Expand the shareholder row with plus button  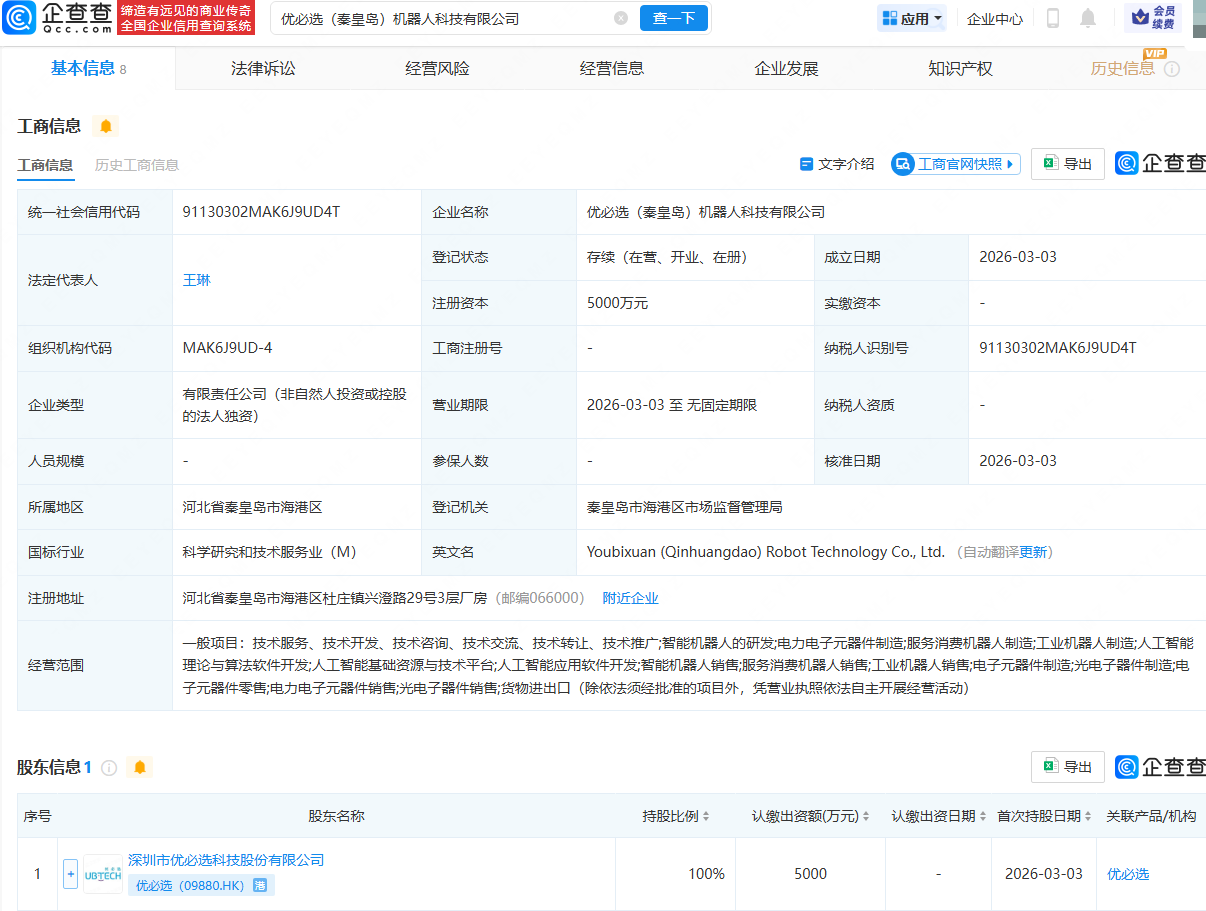click(70, 873)
